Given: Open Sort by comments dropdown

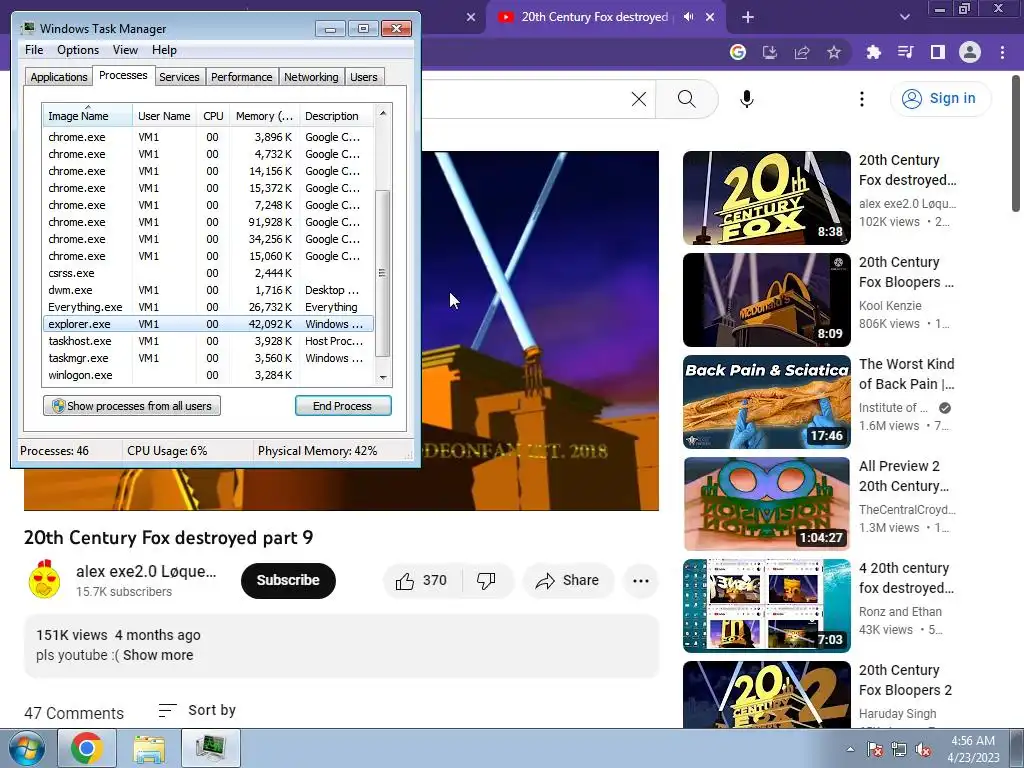Looking at the screenshot, I should (197, 711).
